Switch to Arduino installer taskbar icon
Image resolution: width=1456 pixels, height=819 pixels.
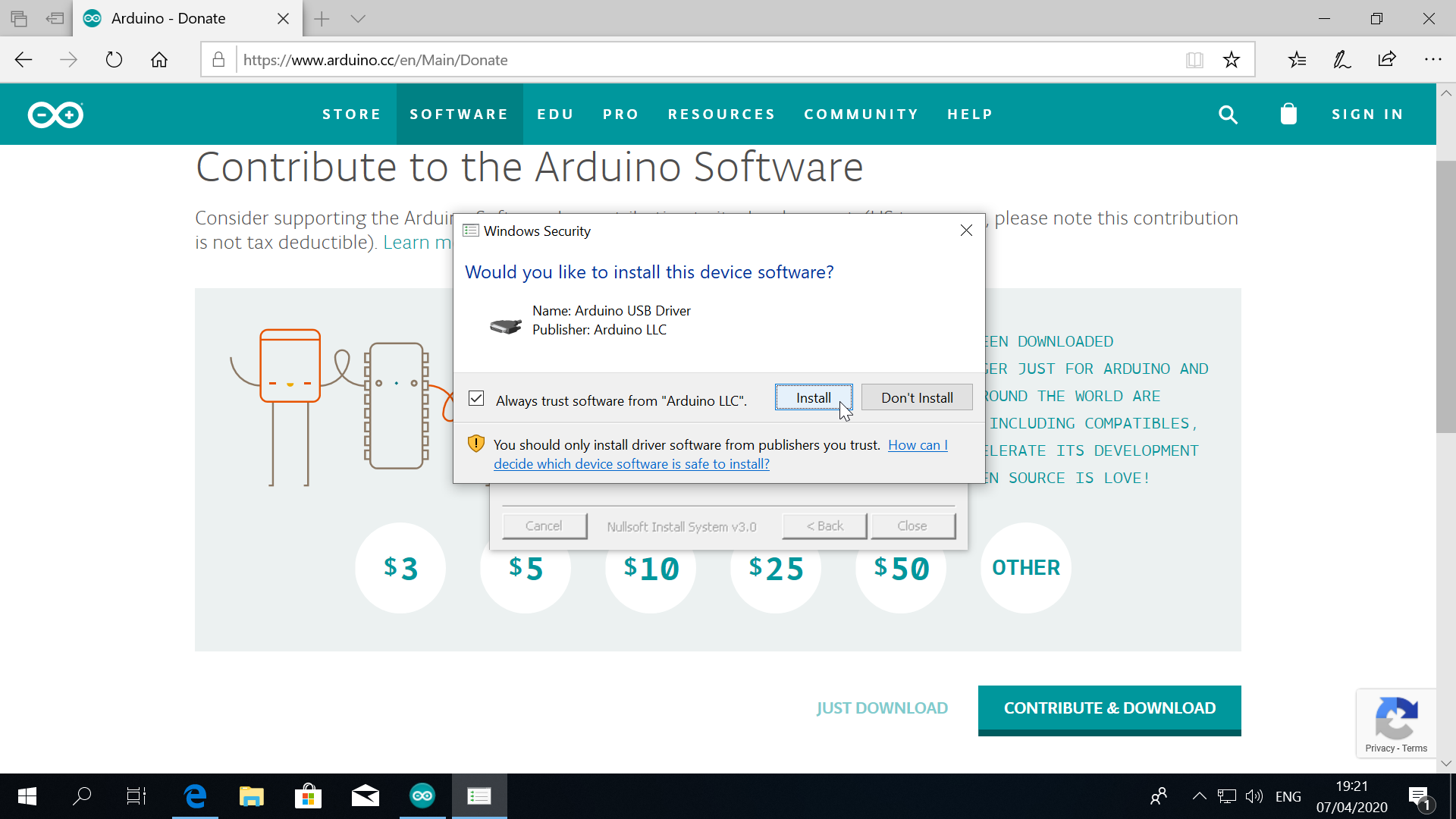[422, 796]
